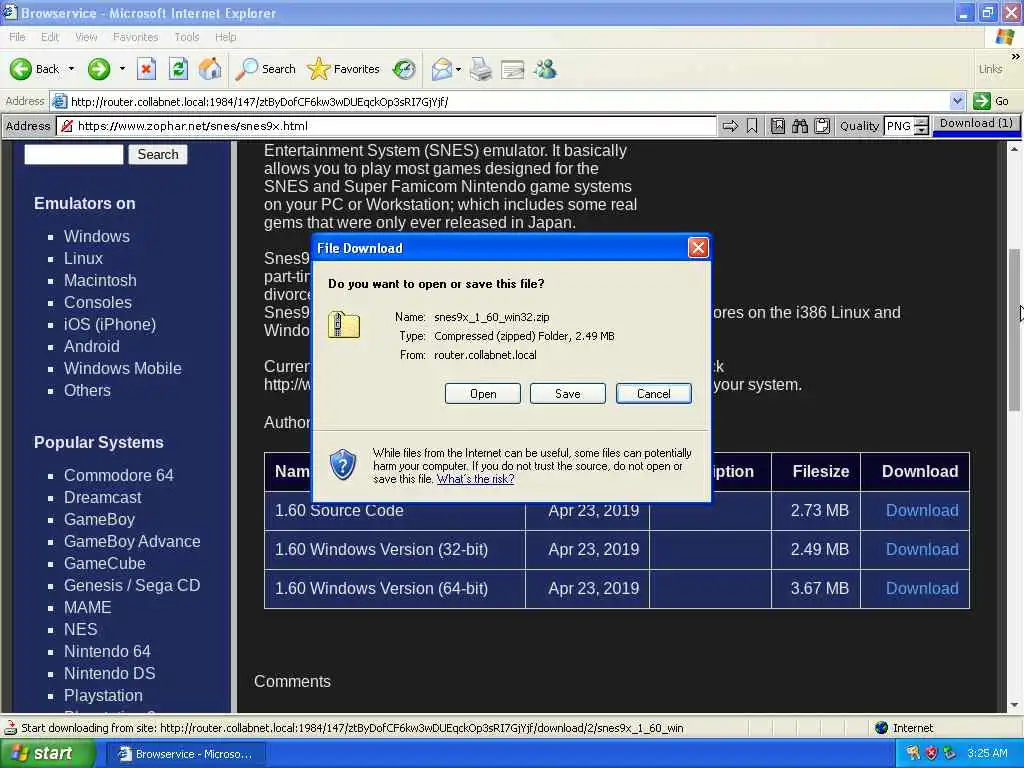Open the Linux emulators link
This screenshot has width=1024, height=768.
[x=83, y=259]
